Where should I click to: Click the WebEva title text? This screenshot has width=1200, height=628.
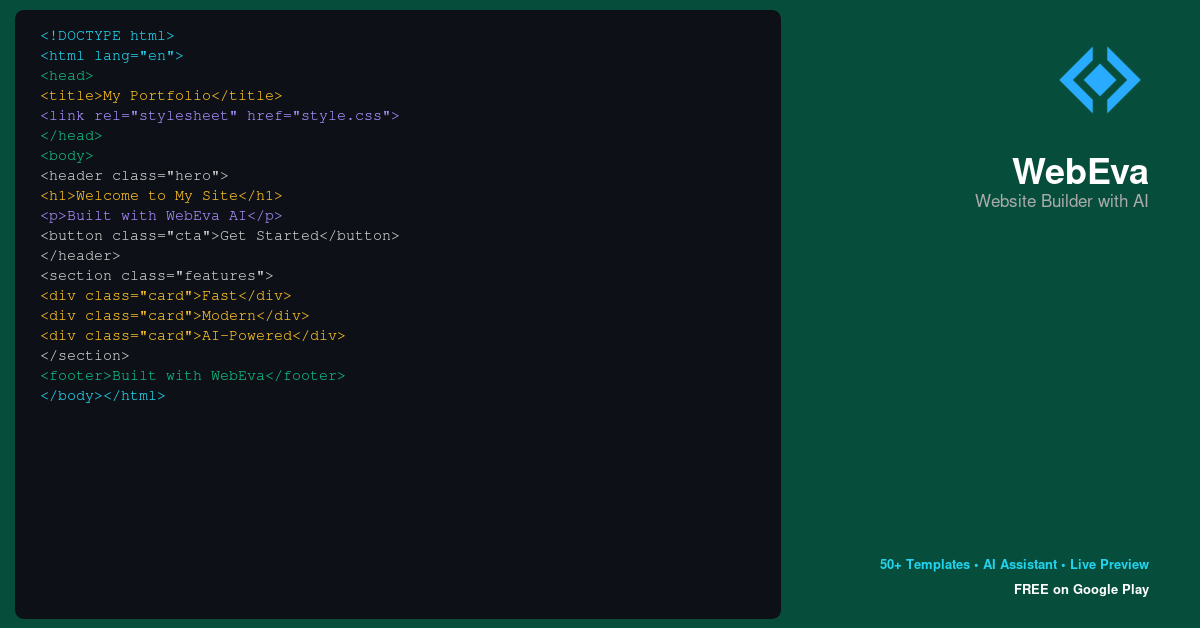tap(1080, 172)
